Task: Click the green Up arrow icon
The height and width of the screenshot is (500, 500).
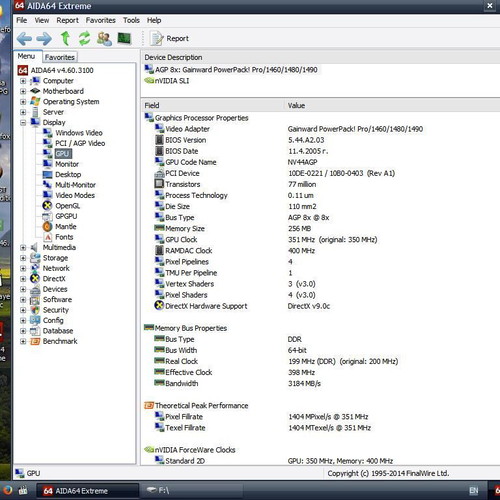Action: pos(65,38)
